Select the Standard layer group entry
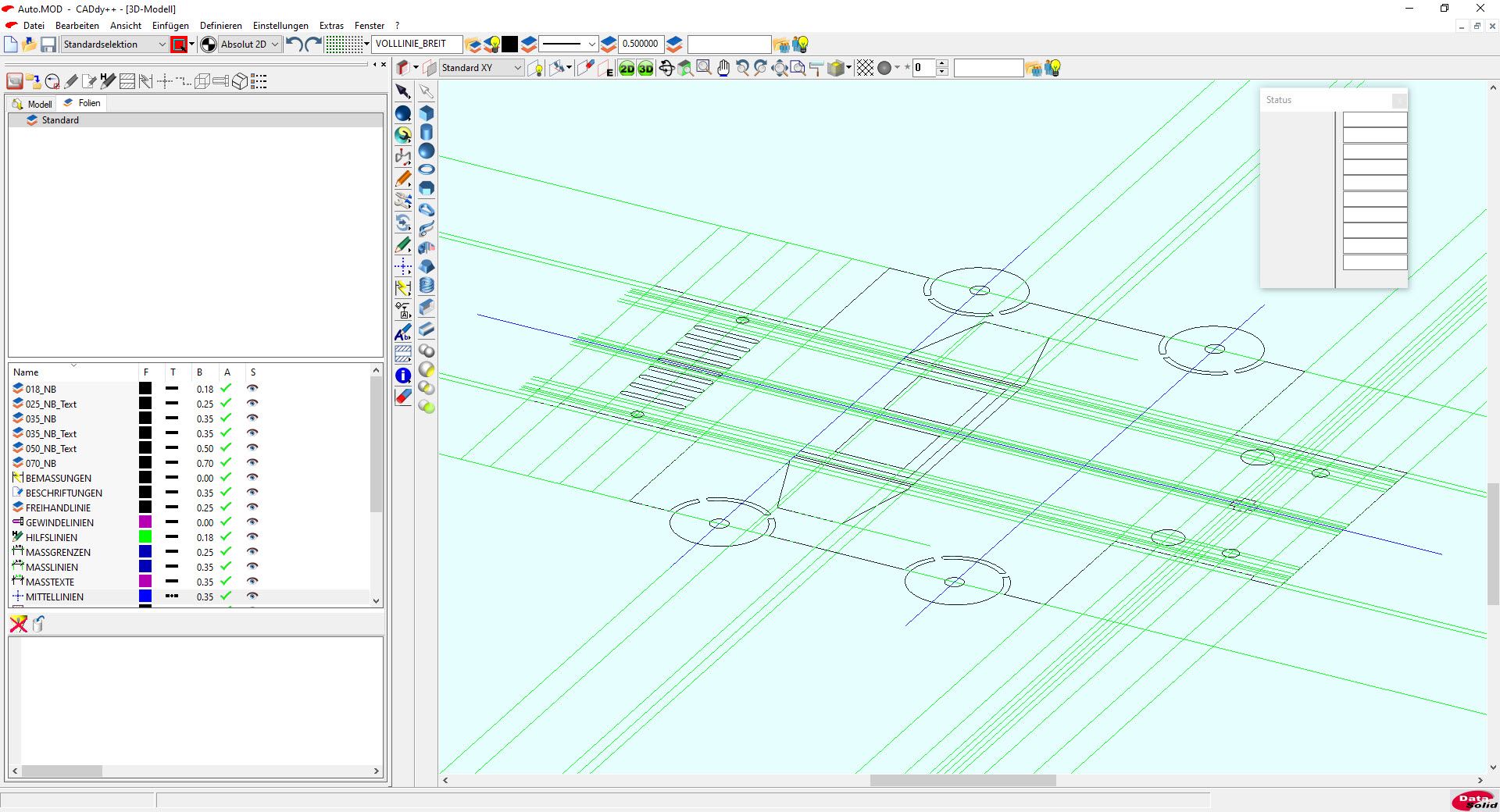1500x812 pixels. coord(60,120)
